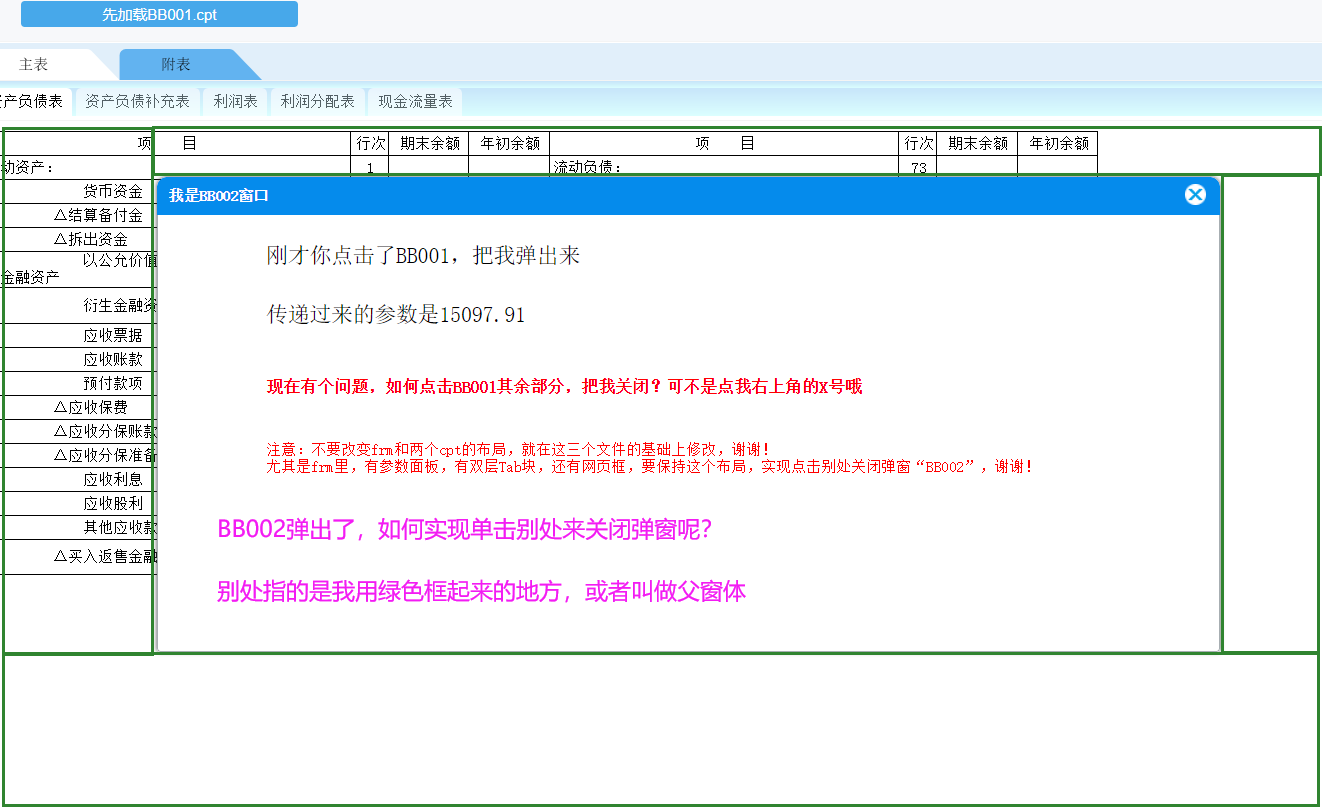This screenshot has width=1322, height=810.
Task: Switch to the 主表 tab
Action: click(x=34, y=64)
